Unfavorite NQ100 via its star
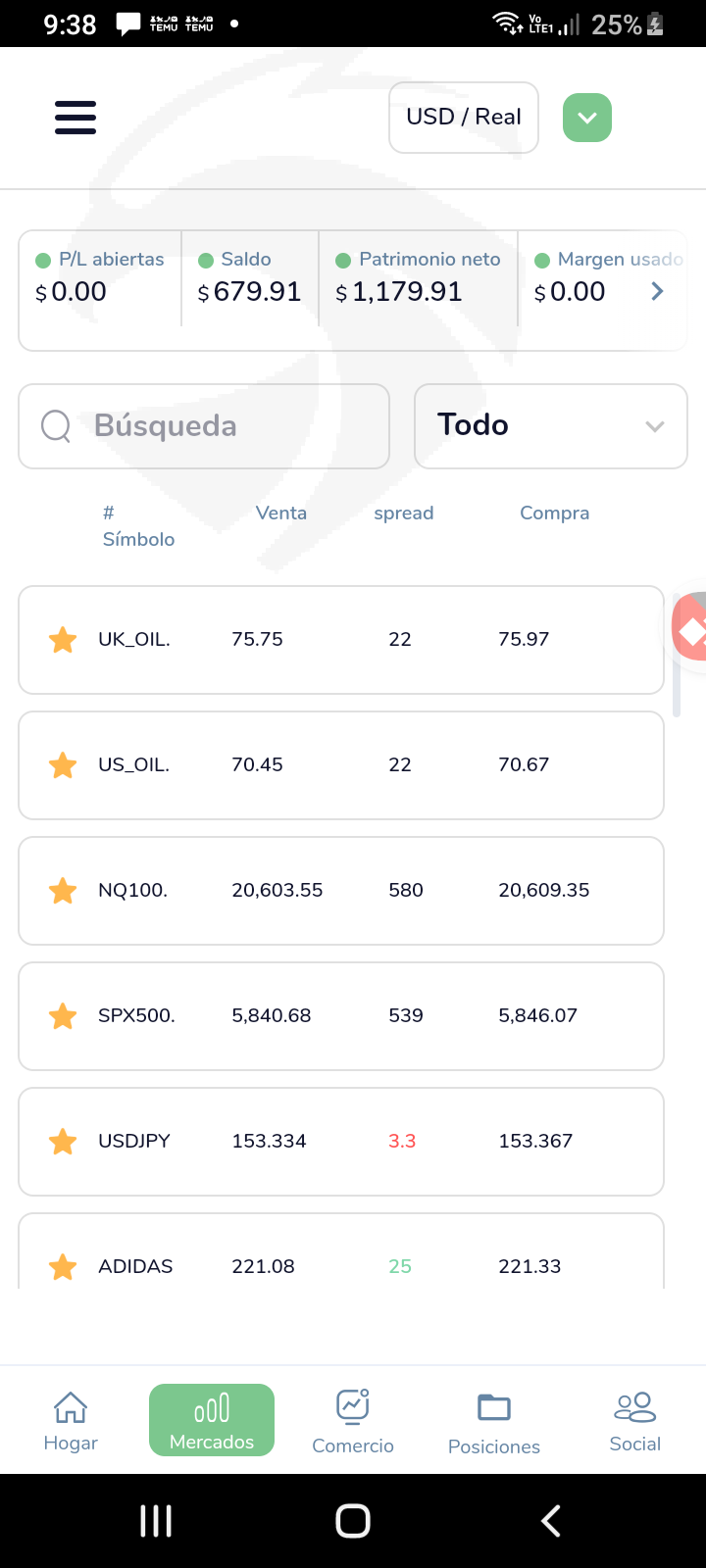706x1568 pixels. coord(63,891)
